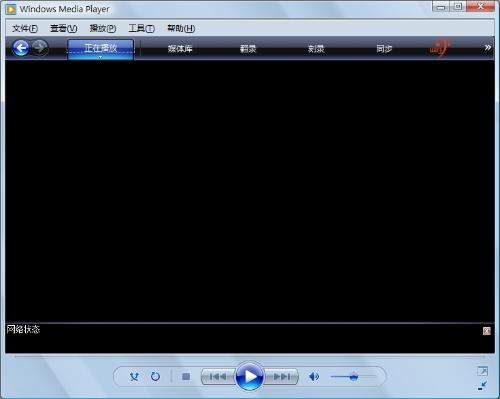Adjust the volume slider
500x399 pixels.
point(353,377)
